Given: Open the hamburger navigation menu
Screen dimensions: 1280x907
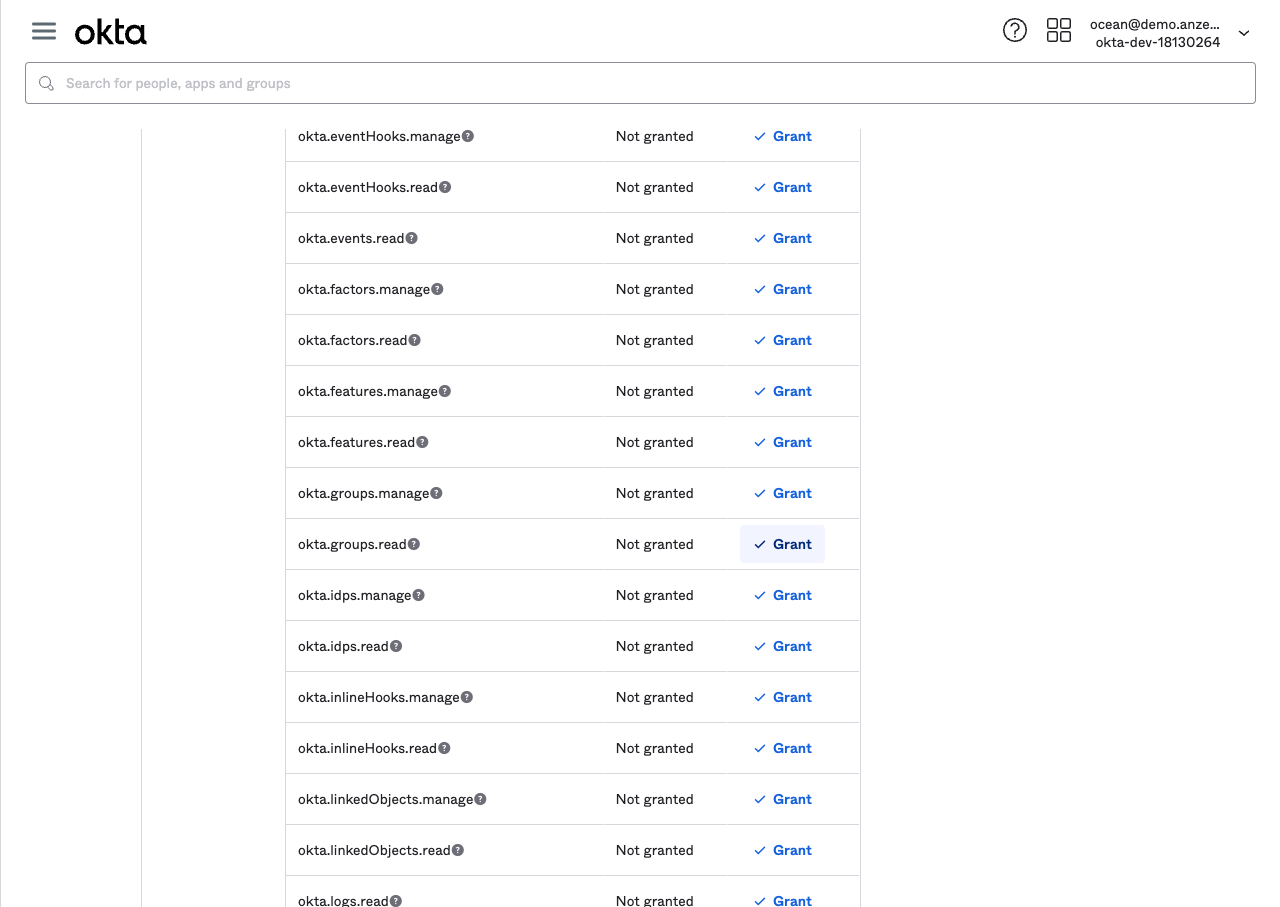Looking at the screenshot, I should 44,31.
